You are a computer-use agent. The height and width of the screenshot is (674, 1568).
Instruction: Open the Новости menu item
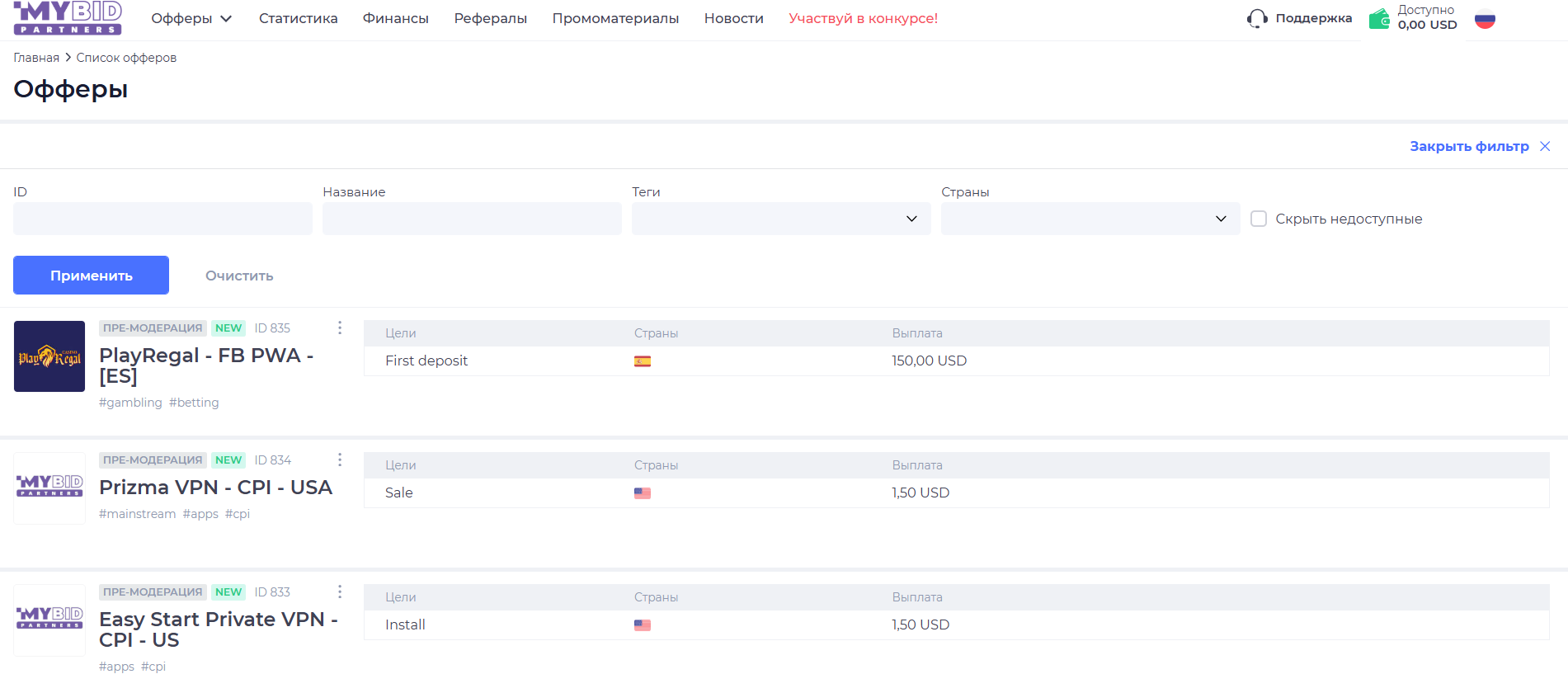(x=734, y=18)
